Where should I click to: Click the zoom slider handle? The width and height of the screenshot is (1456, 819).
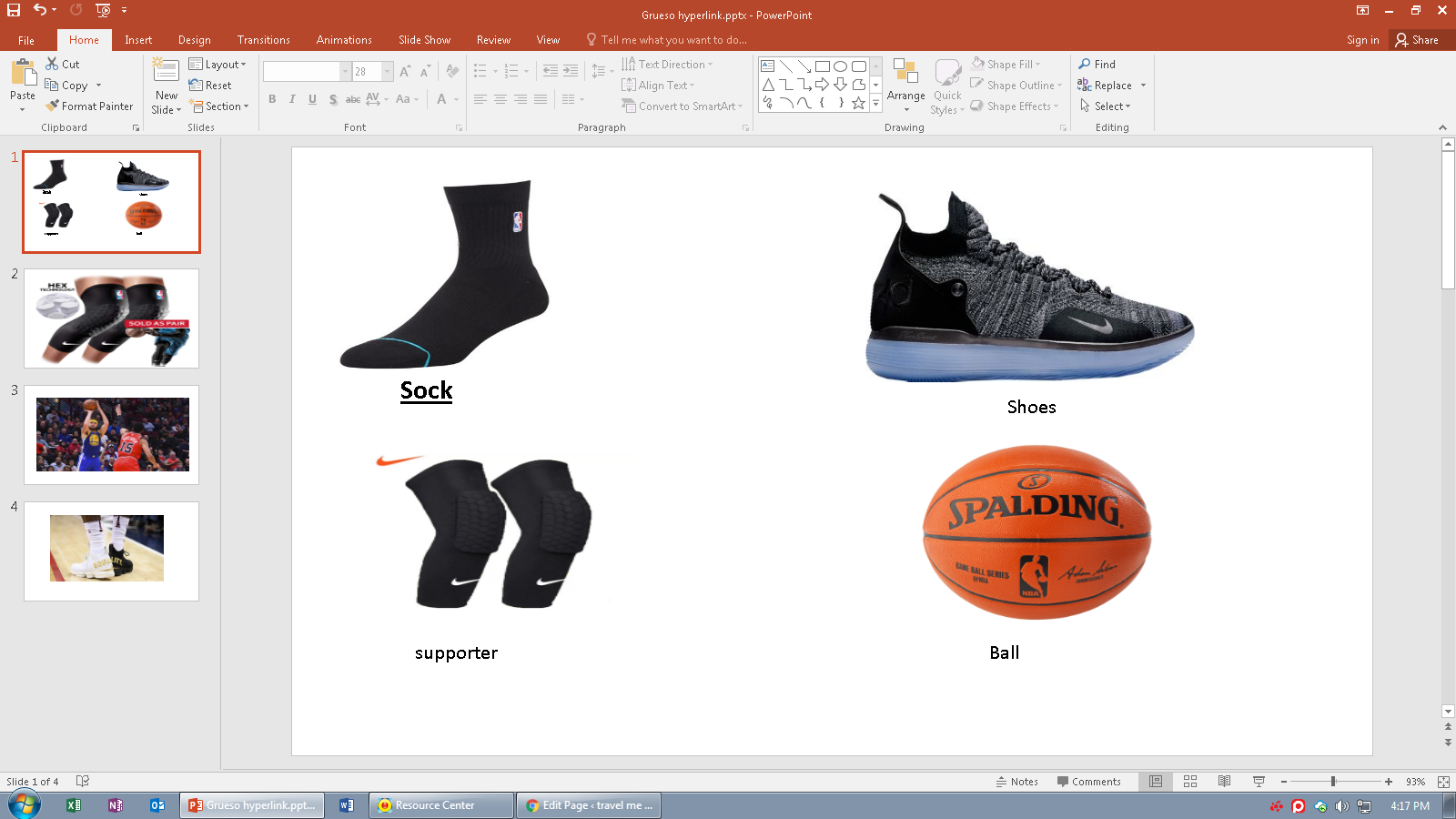tap(1333, 782)
